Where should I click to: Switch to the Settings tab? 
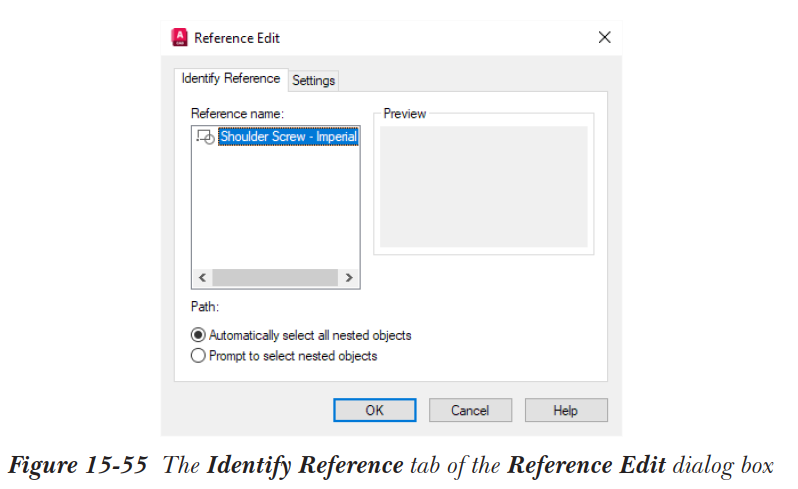coord(314,80)
